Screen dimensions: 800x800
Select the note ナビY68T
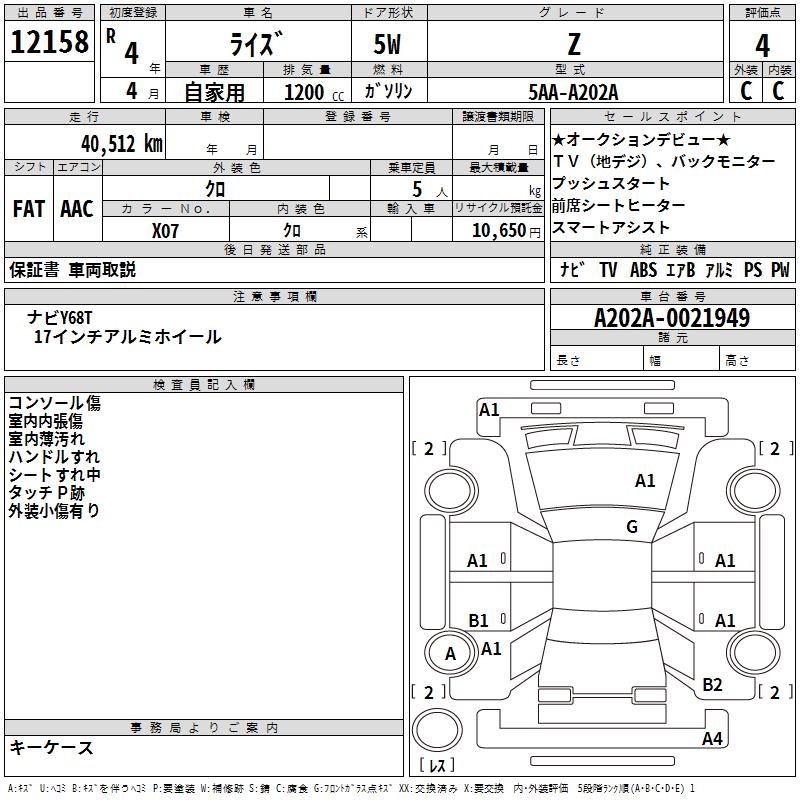tap(60, 318)
